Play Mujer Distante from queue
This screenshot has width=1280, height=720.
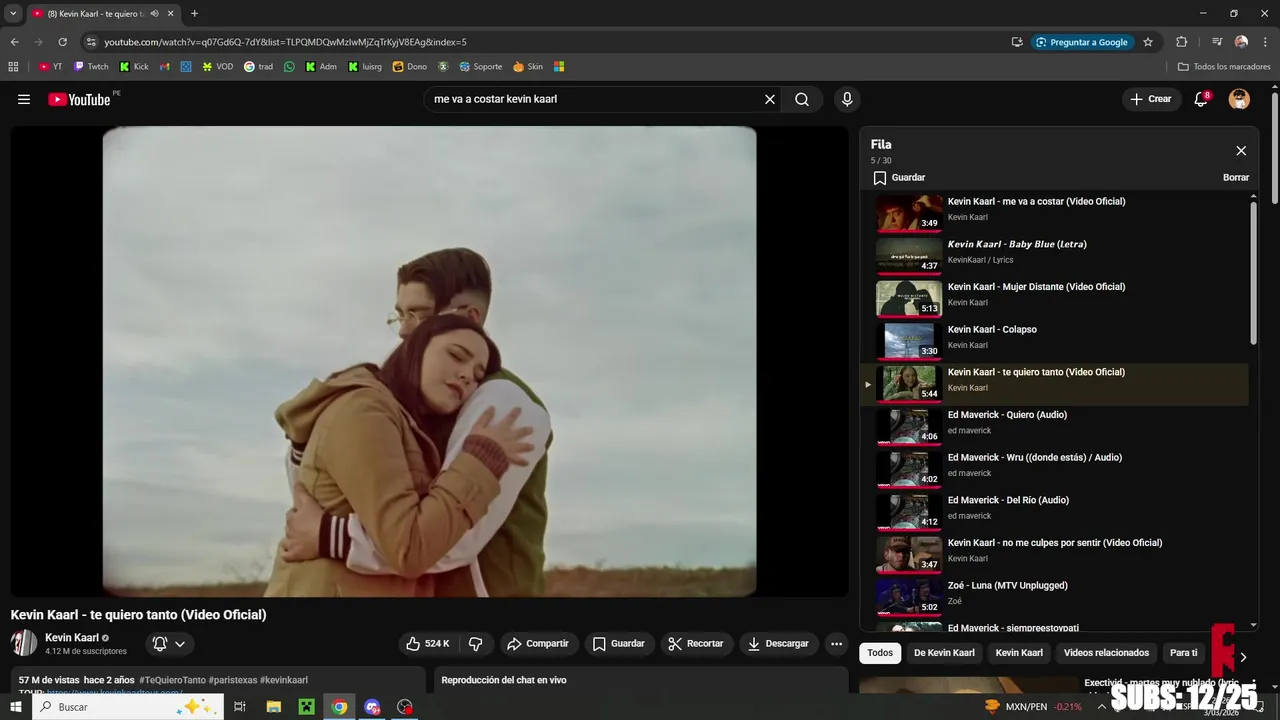(1055, 299)
